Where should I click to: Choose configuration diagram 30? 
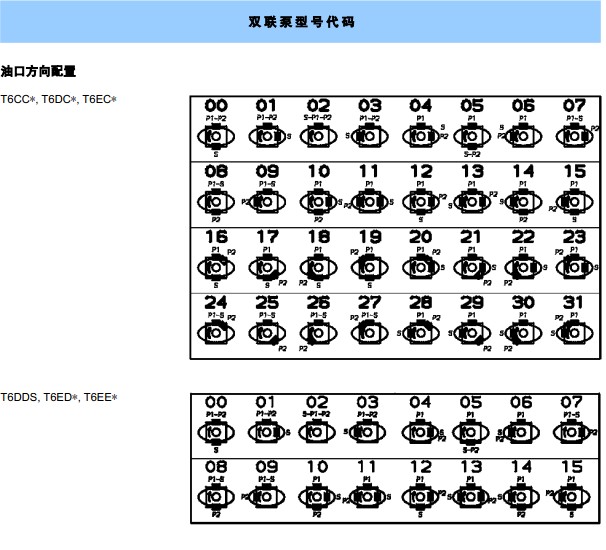click(523, 331)
